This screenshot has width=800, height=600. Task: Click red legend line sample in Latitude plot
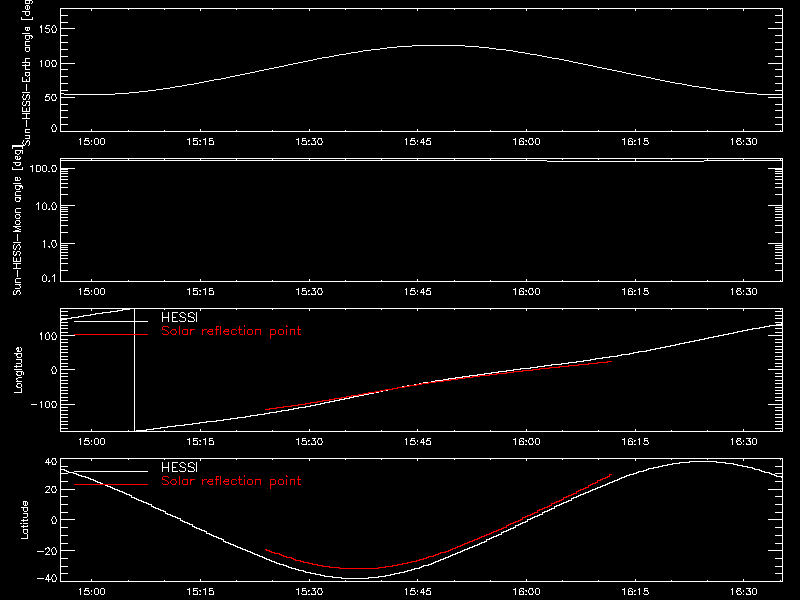(x=111, y=484)
